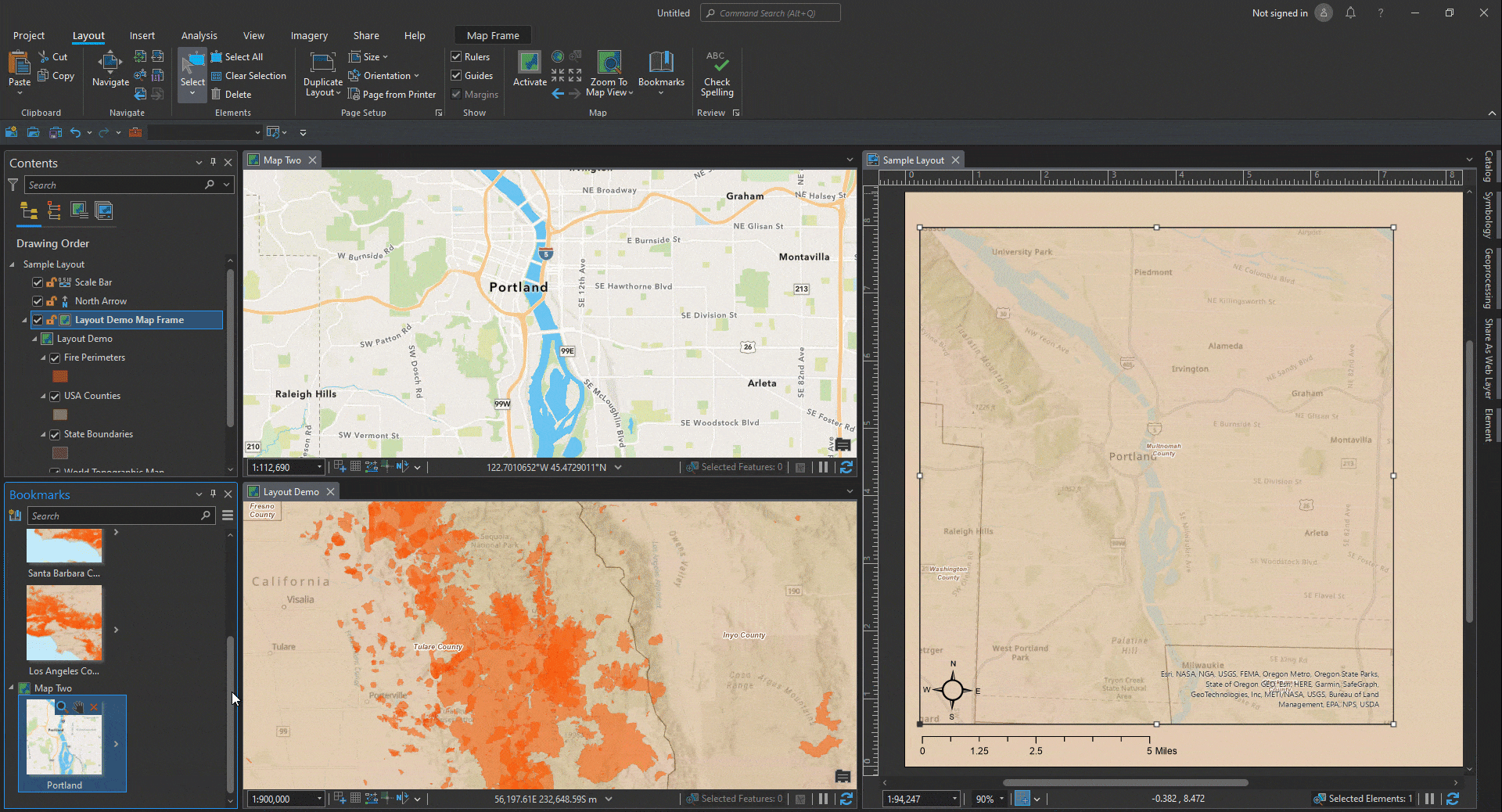The image size is (1502, 812).
Task: Toggle Layout Demo Map Frame visibility checkbox
Action: [x=38, y=320]
